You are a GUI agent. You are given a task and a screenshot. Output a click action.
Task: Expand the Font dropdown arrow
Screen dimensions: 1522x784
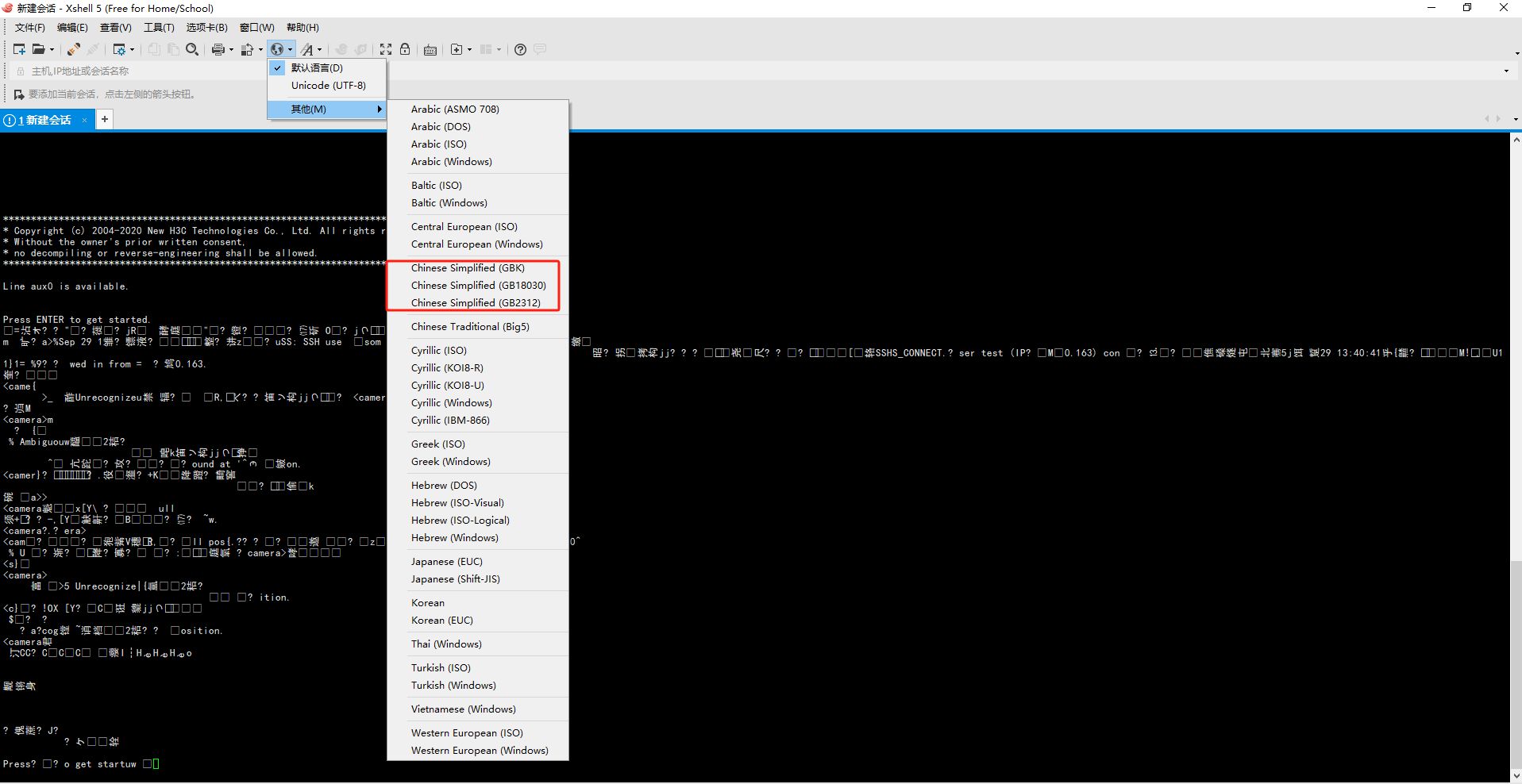(x=320, y=49)
